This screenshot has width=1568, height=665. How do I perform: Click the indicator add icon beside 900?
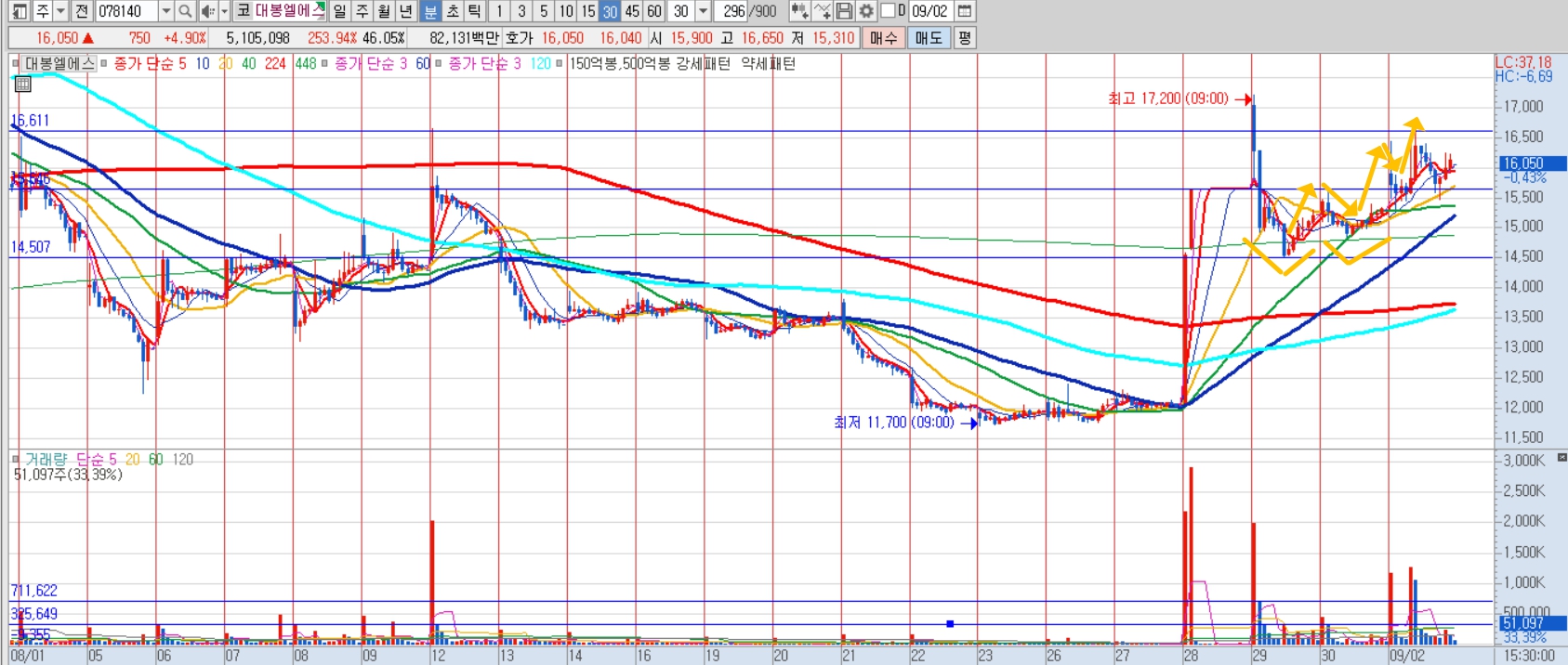799,11
